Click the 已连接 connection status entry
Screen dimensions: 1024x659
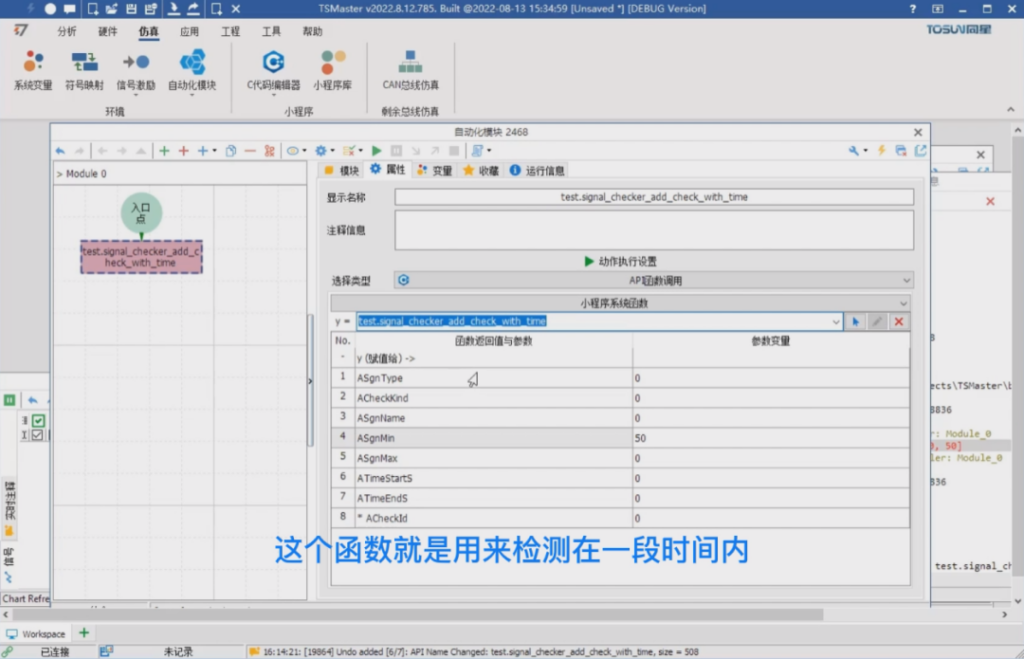click(55, 652)
